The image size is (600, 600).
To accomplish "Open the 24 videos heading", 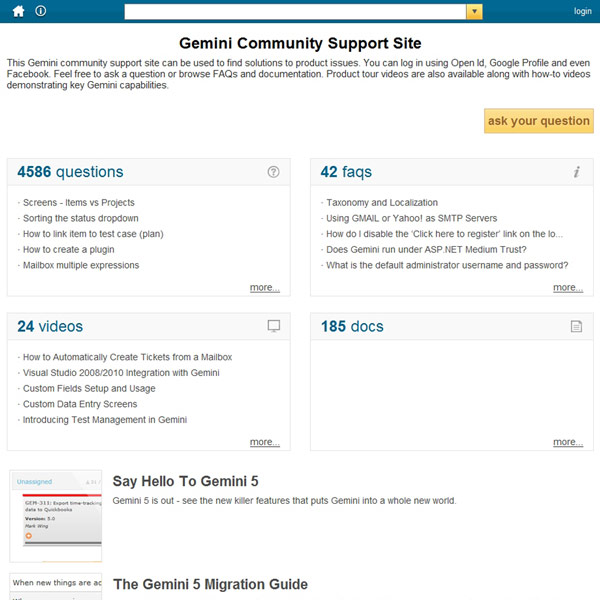I will pyautogui.click(x=50, y=326).
